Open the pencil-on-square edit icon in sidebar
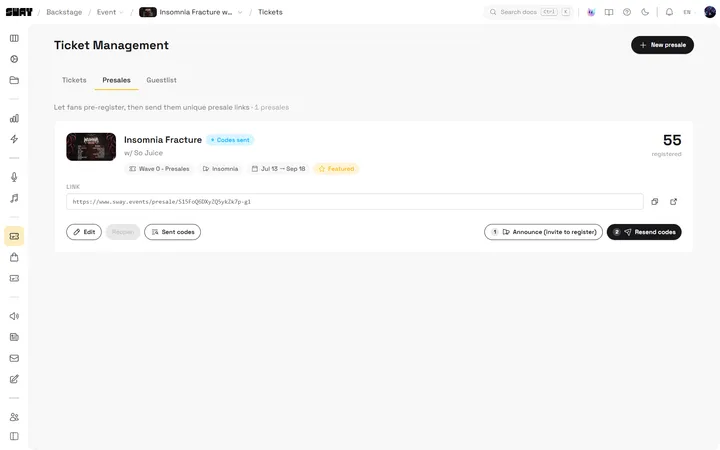 [x=14, y=379]
